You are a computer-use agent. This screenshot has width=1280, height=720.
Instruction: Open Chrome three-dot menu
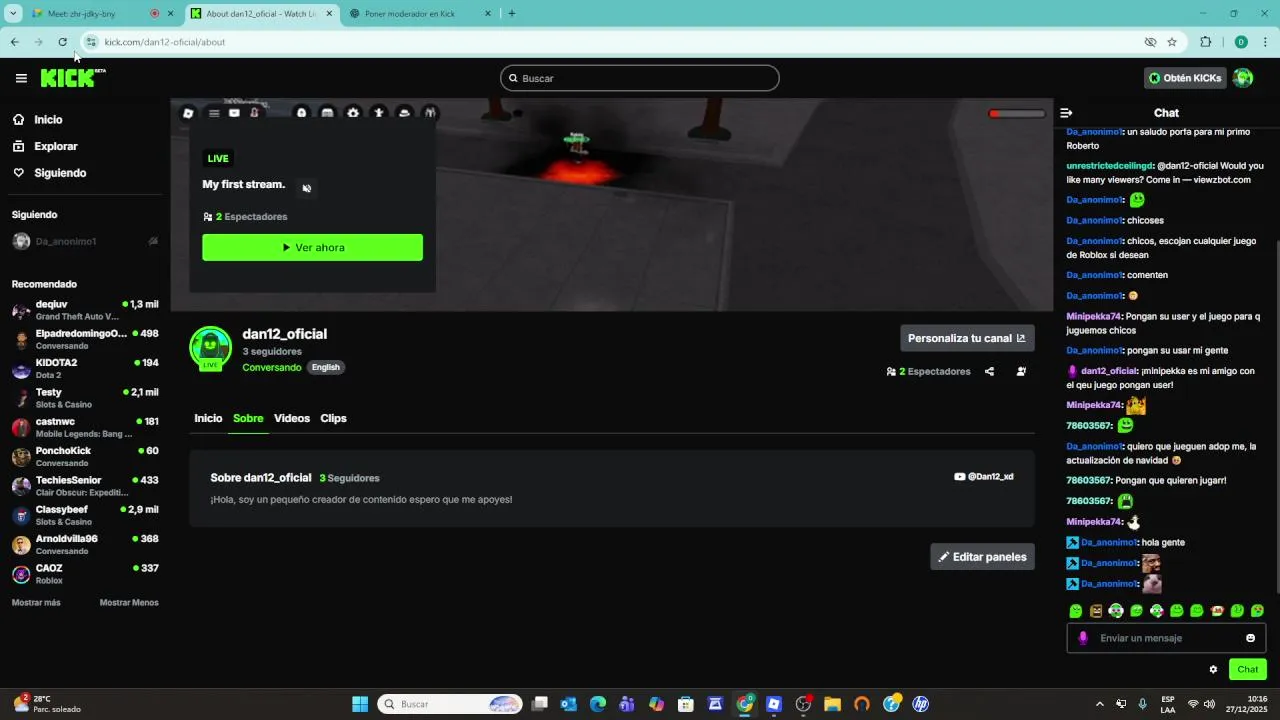tap(1266, 42)
